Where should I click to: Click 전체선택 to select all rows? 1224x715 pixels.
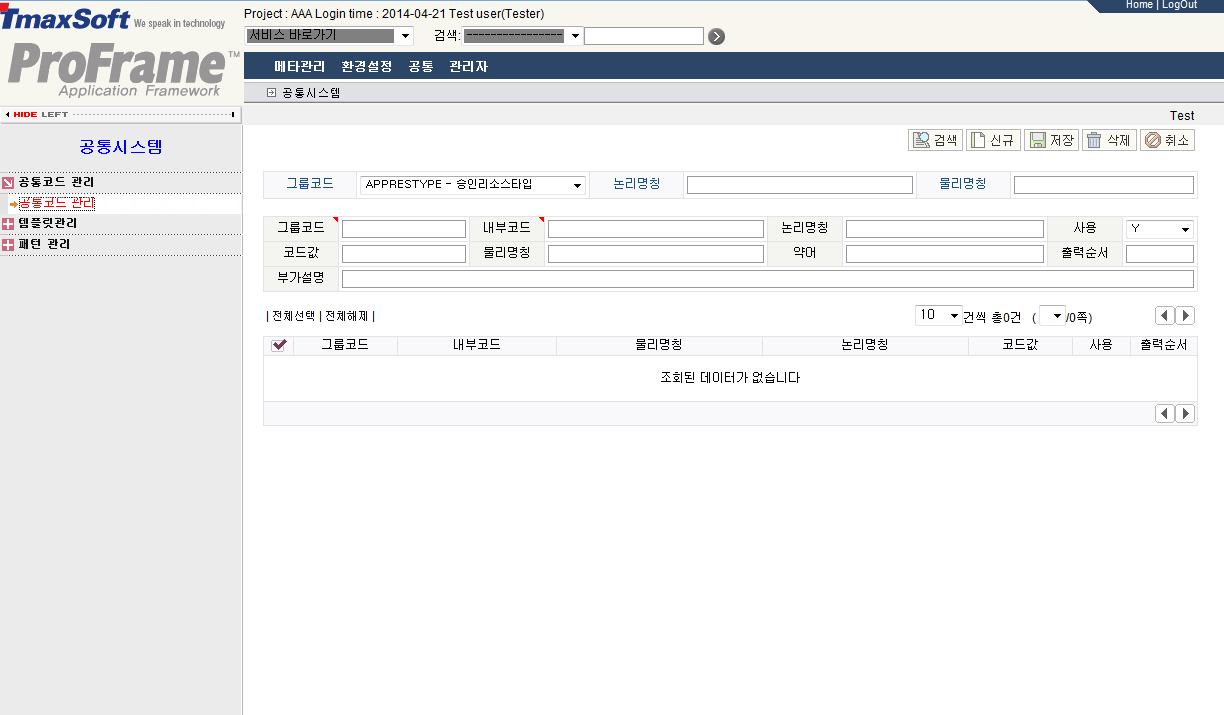[294, 316]
